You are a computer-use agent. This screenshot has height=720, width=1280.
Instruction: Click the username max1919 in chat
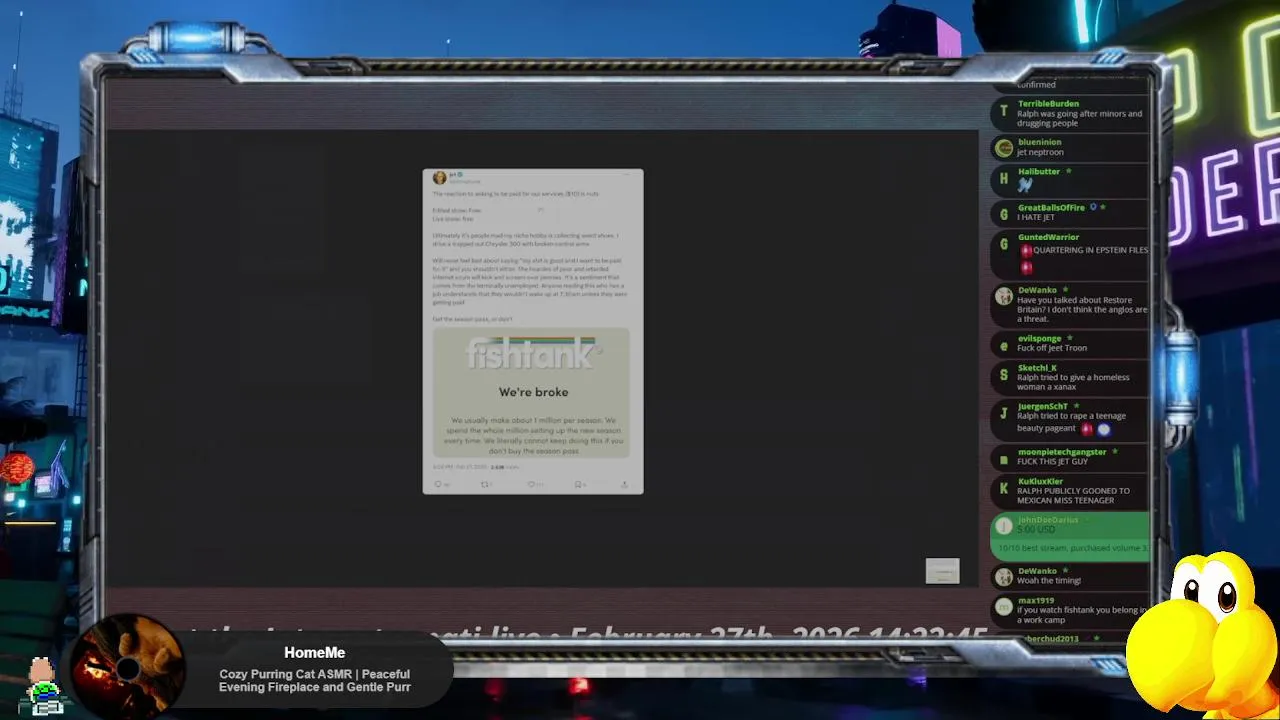(1035, 601)
